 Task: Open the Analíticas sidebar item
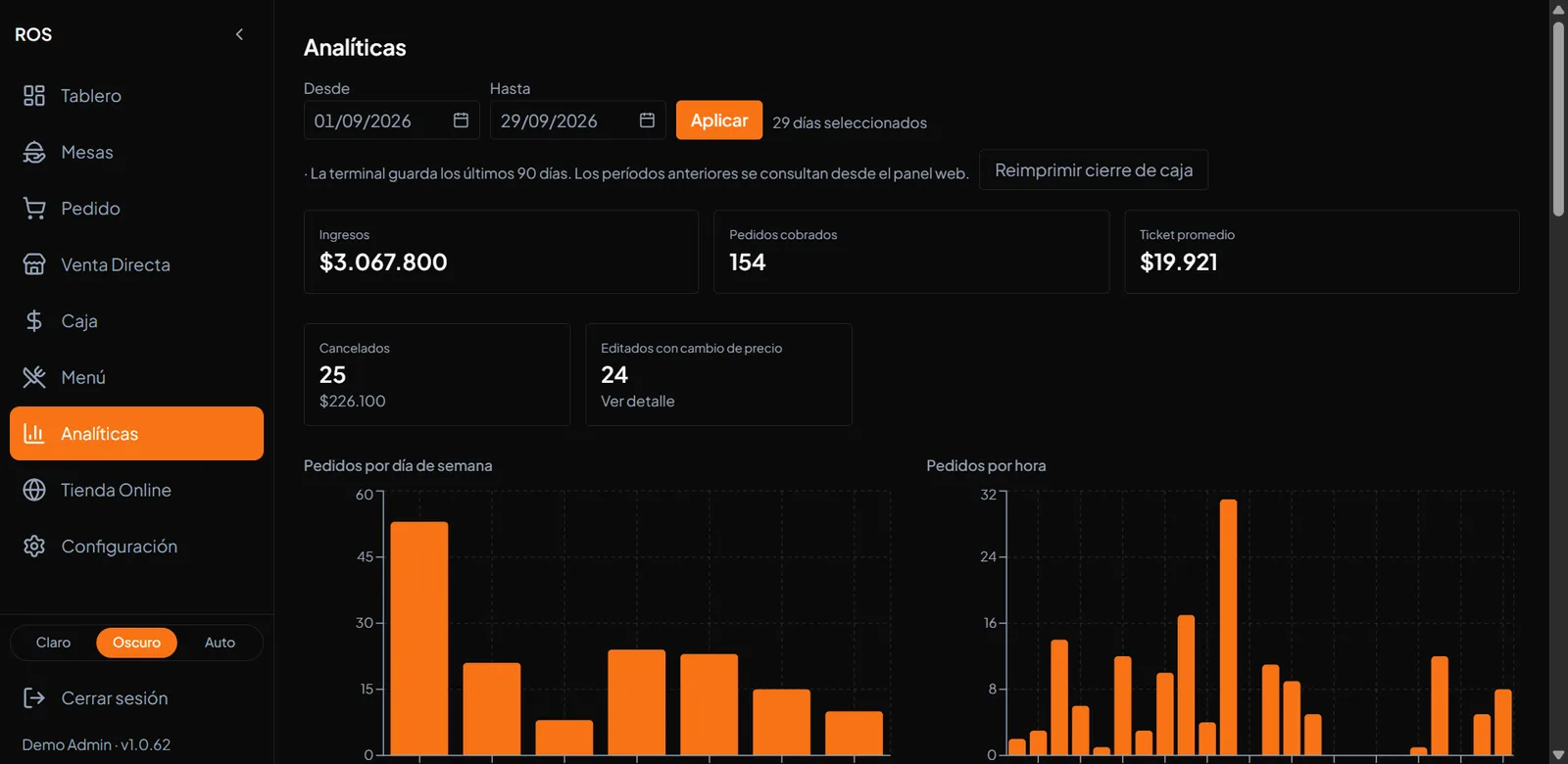pos(136,434)
